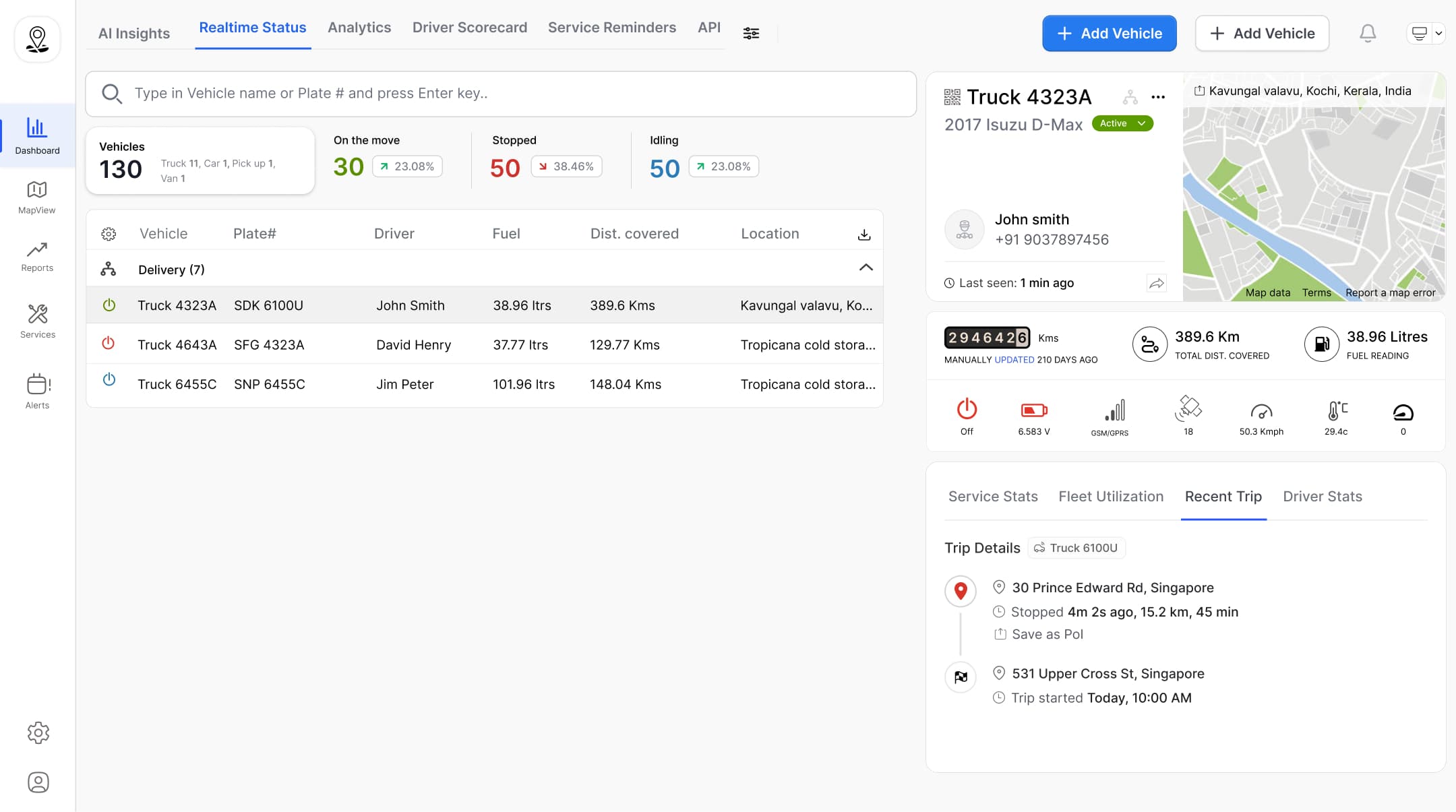Image resolution: width=1456 pixels, height=812 pixels.
Task: Click the Stopped 50 count
Action: pyautogui.click(x=505, y=168)
